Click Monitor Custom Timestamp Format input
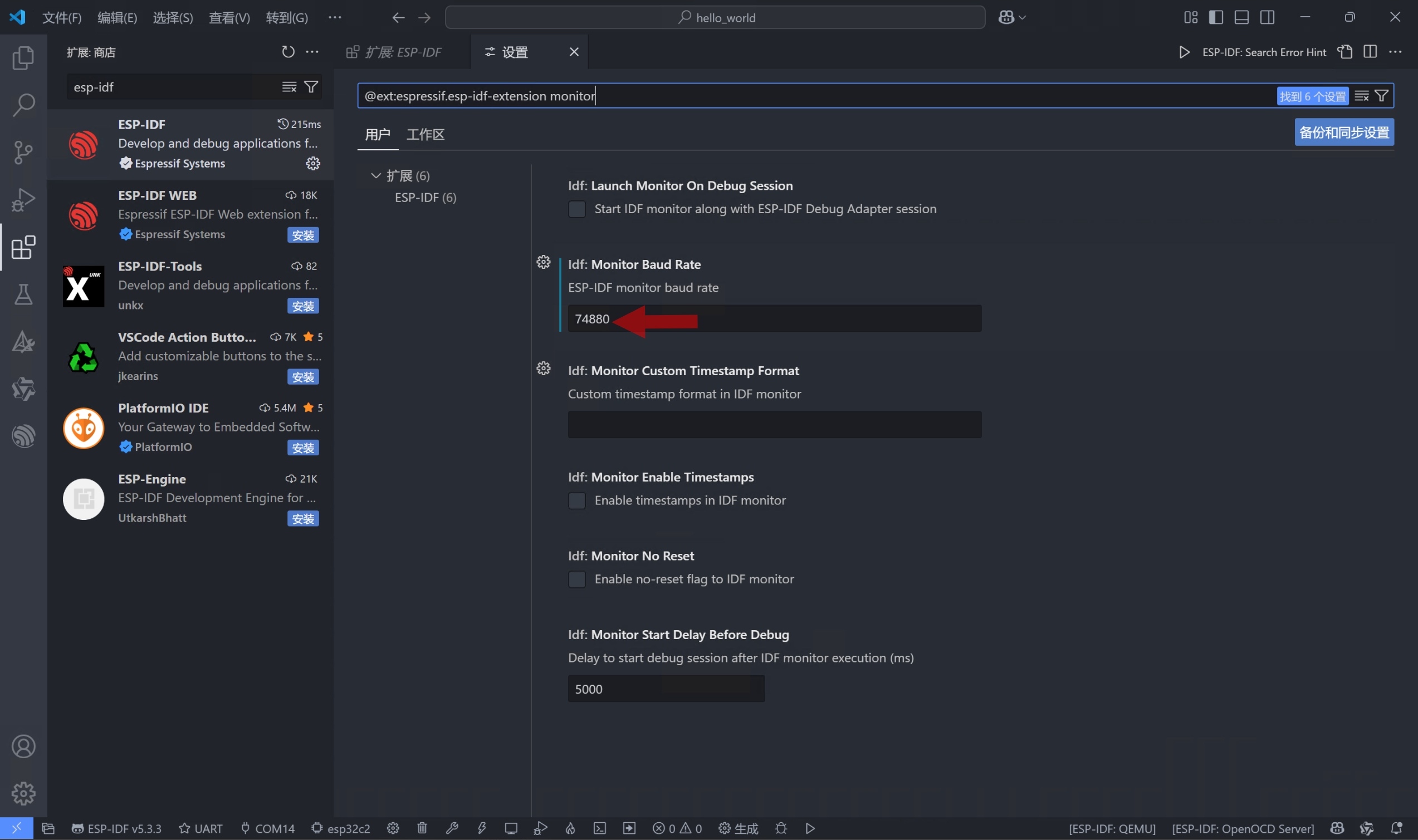This screenshot has height=840, width=1418. click(x=774, y=425)
